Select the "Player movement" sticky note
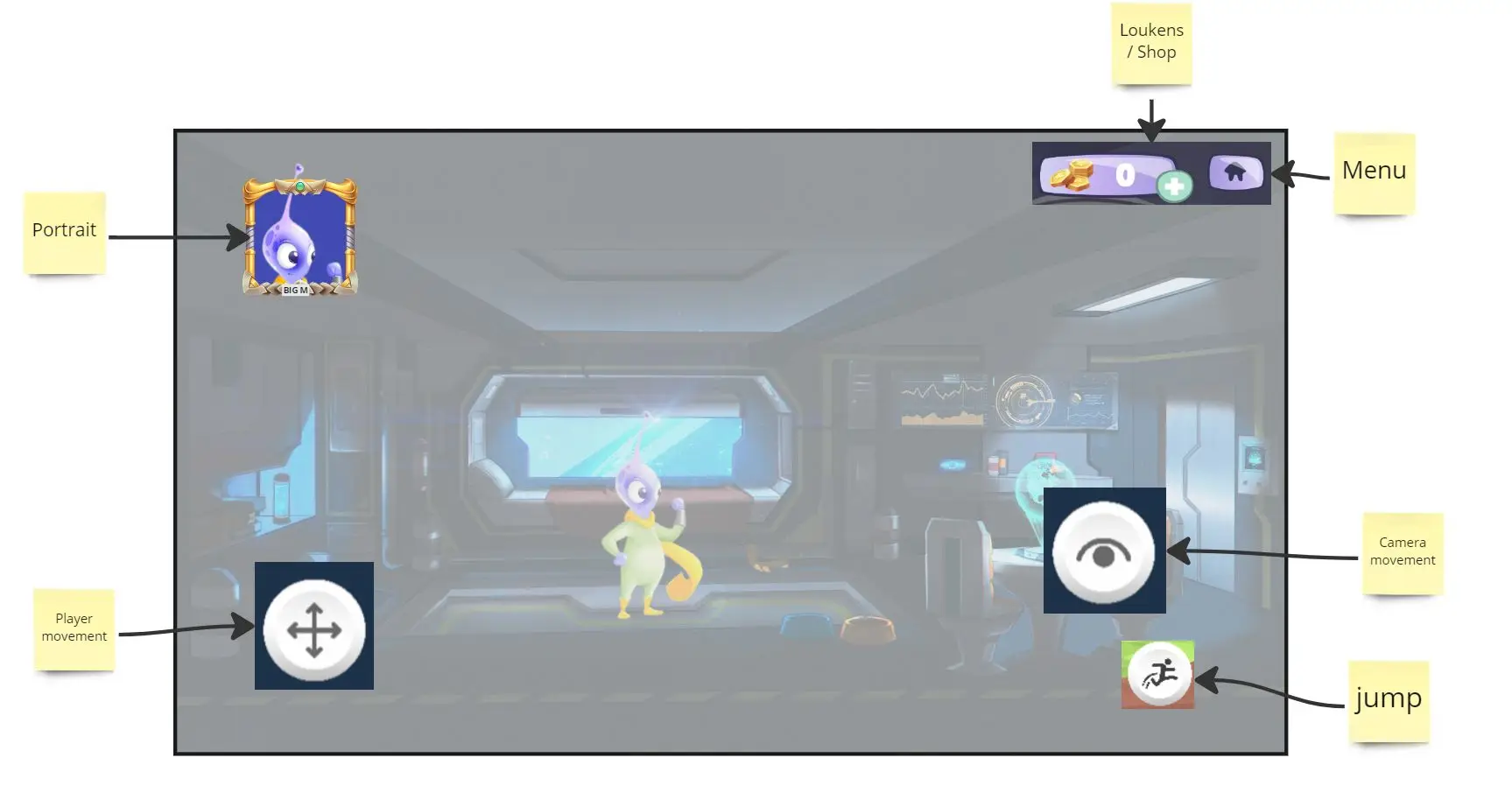Screen dimensions: 1512x786 click(74, 628)
